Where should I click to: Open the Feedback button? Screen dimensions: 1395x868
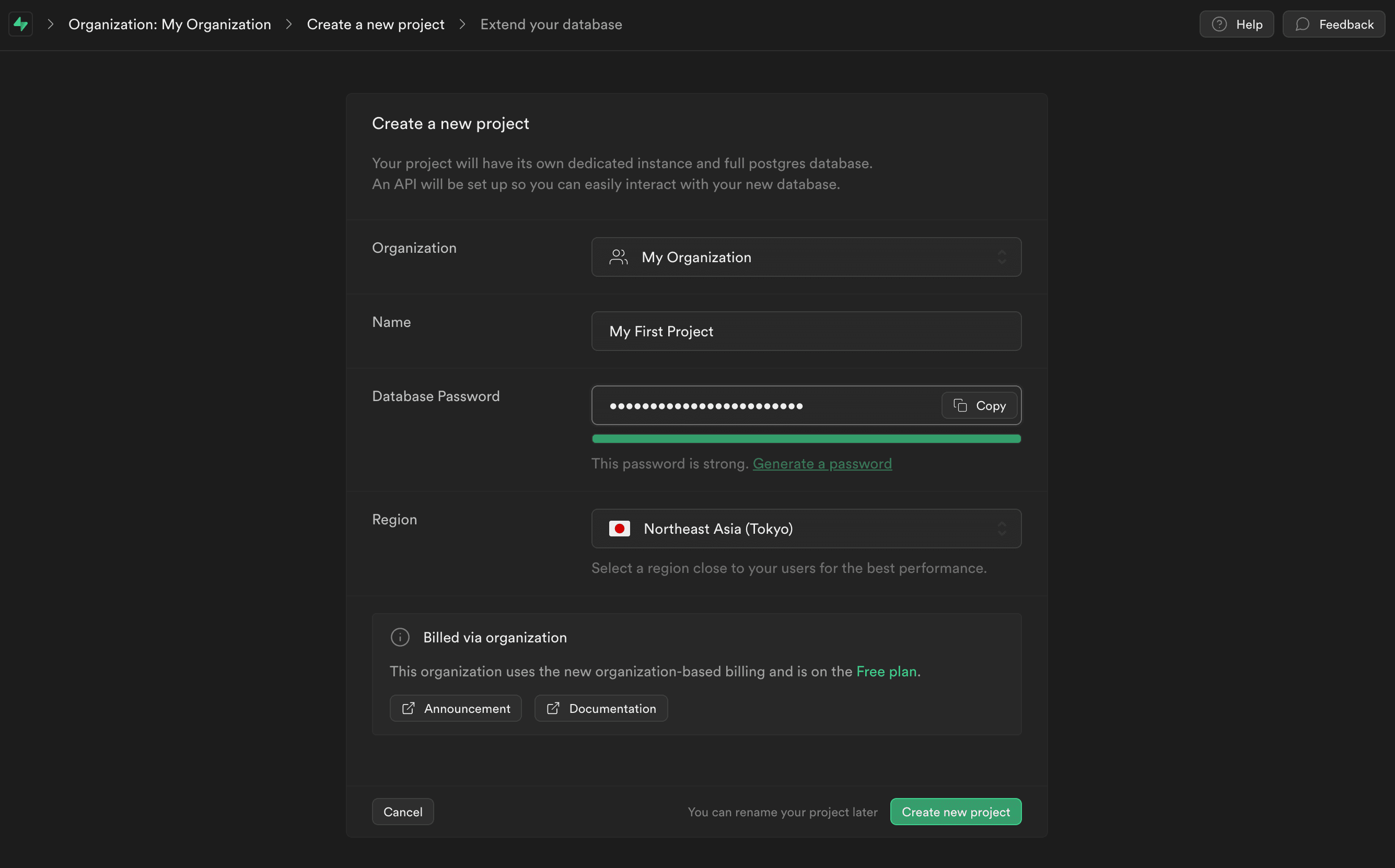pos(1333,24)
